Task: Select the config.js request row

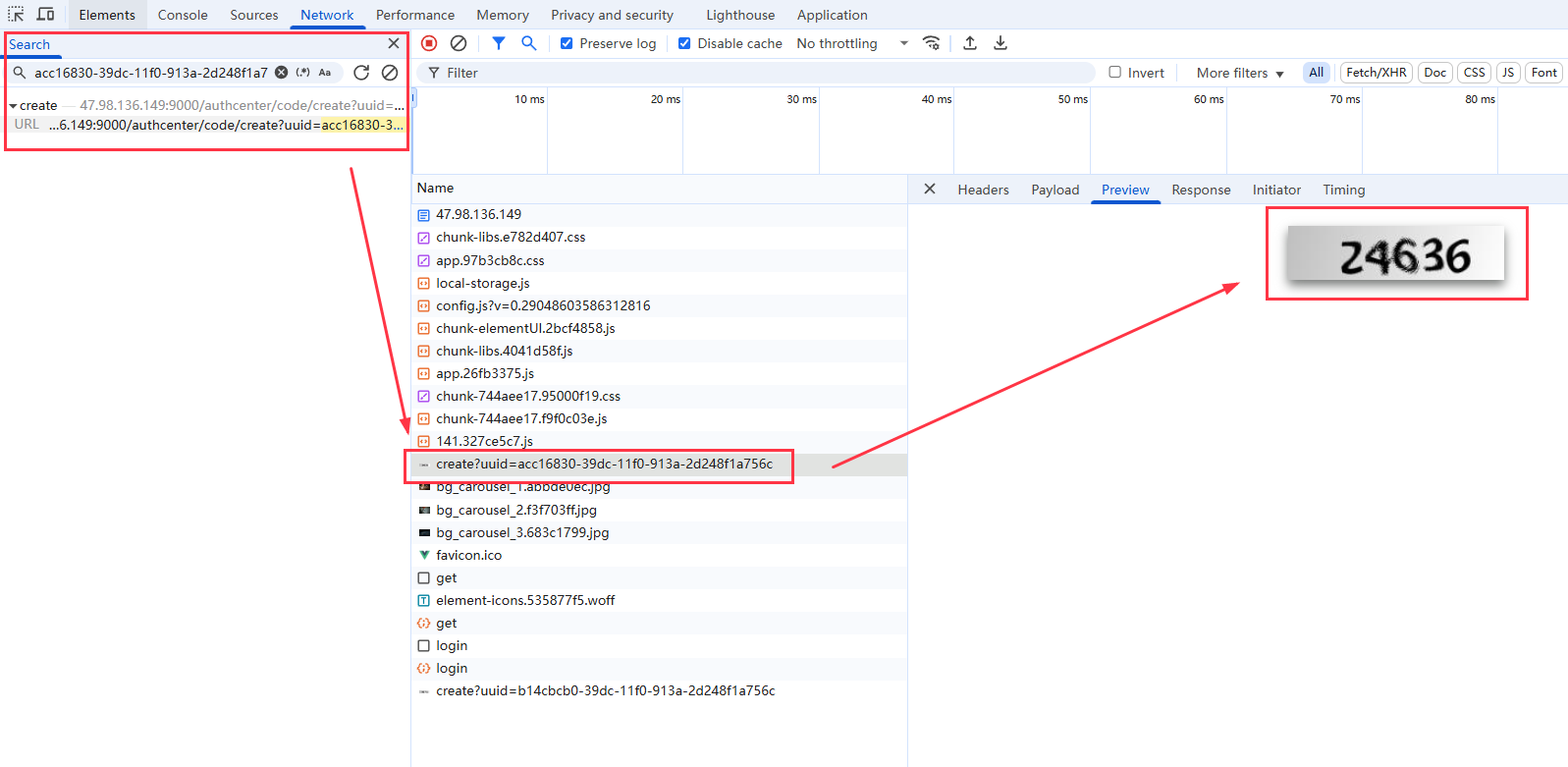Action: coord(543,305)
